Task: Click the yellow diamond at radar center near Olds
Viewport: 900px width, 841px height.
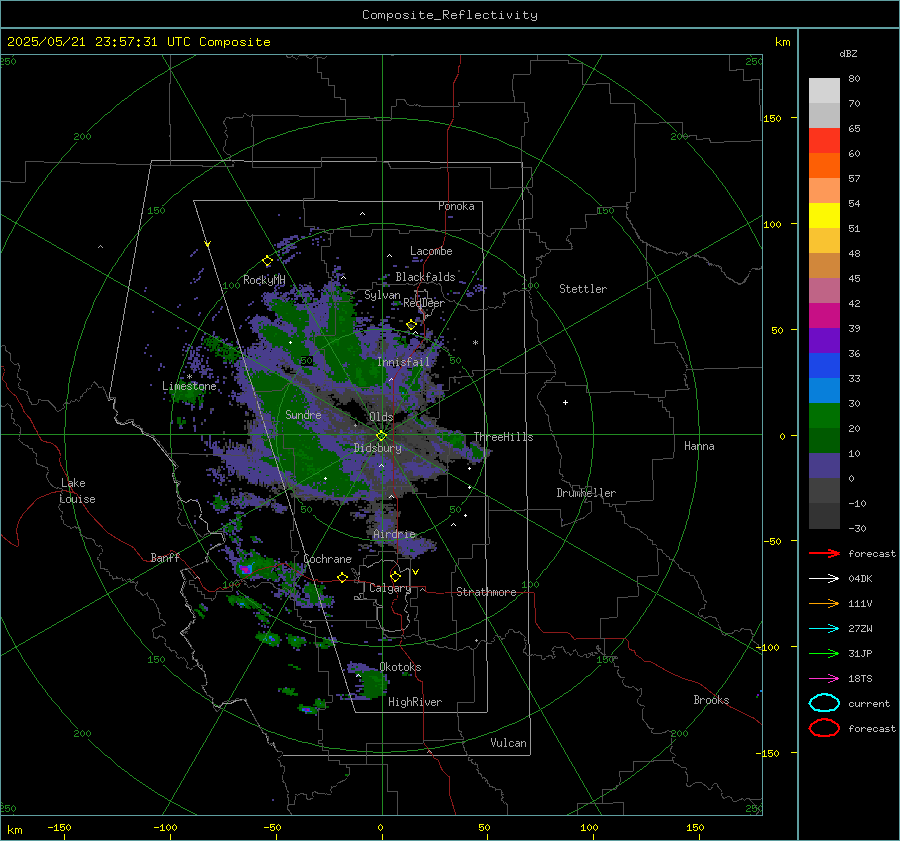Action: click(x=381, y=435)
